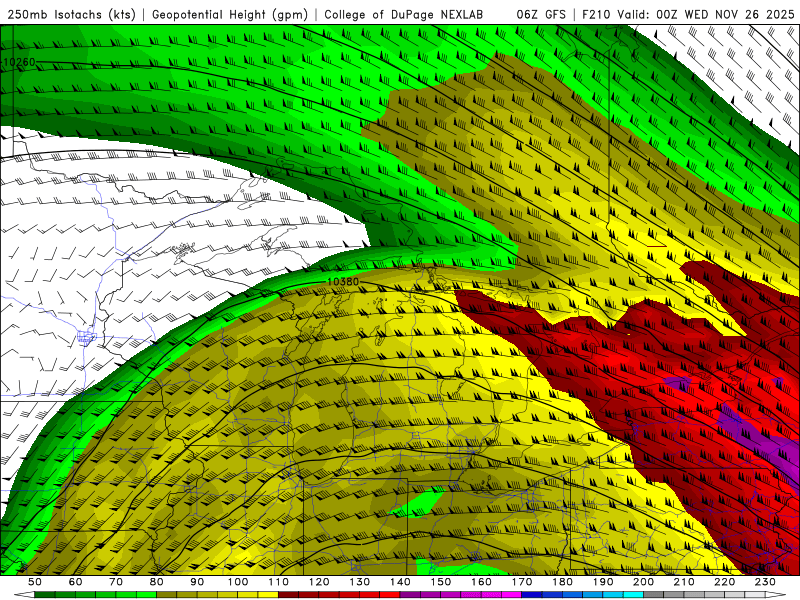This screenshot has height=600, width=800.
Task: Click the 140 knot scale label
Action: tap(400, 582)
